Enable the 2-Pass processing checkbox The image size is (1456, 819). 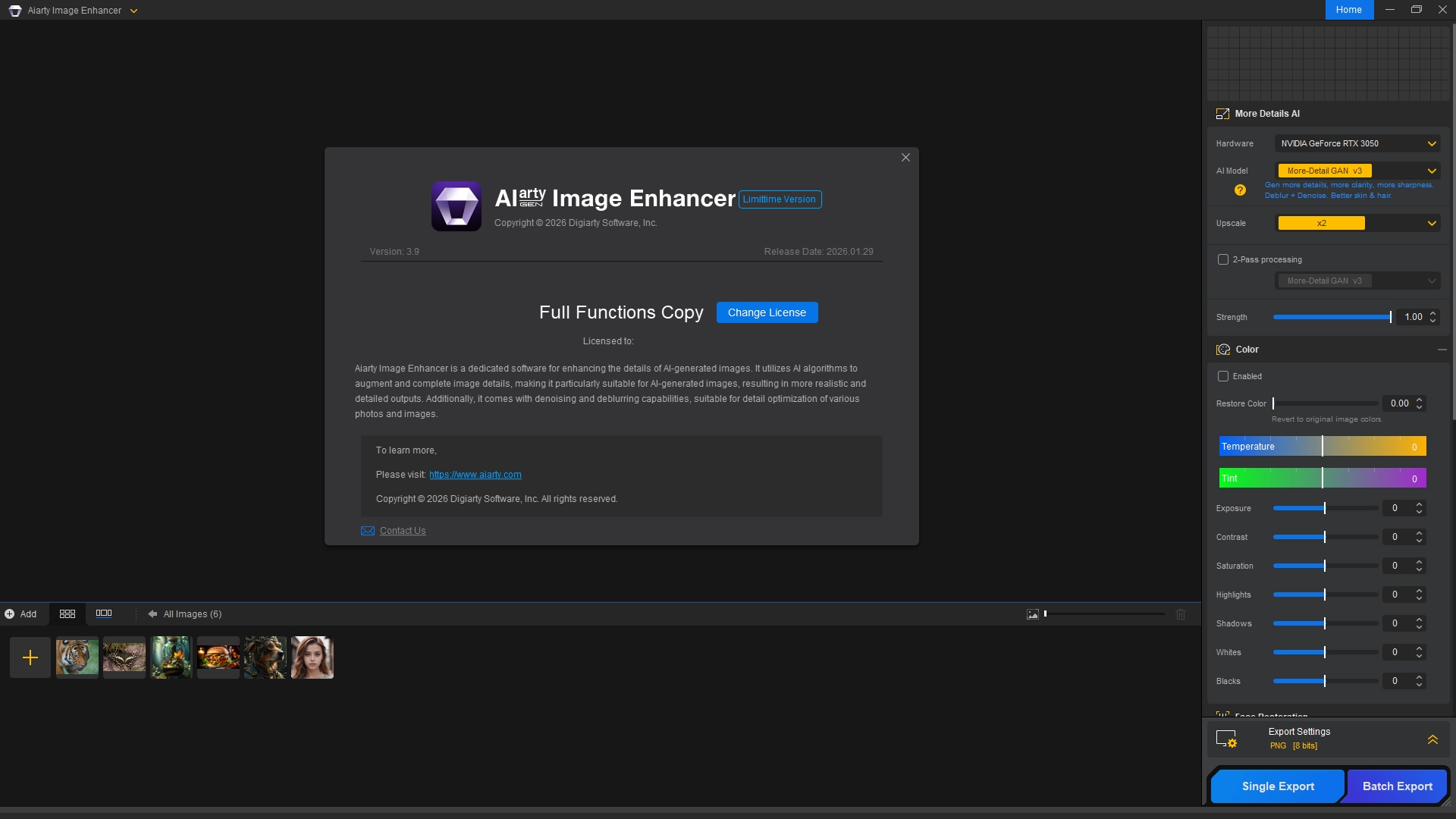[x=1223, y=259]
